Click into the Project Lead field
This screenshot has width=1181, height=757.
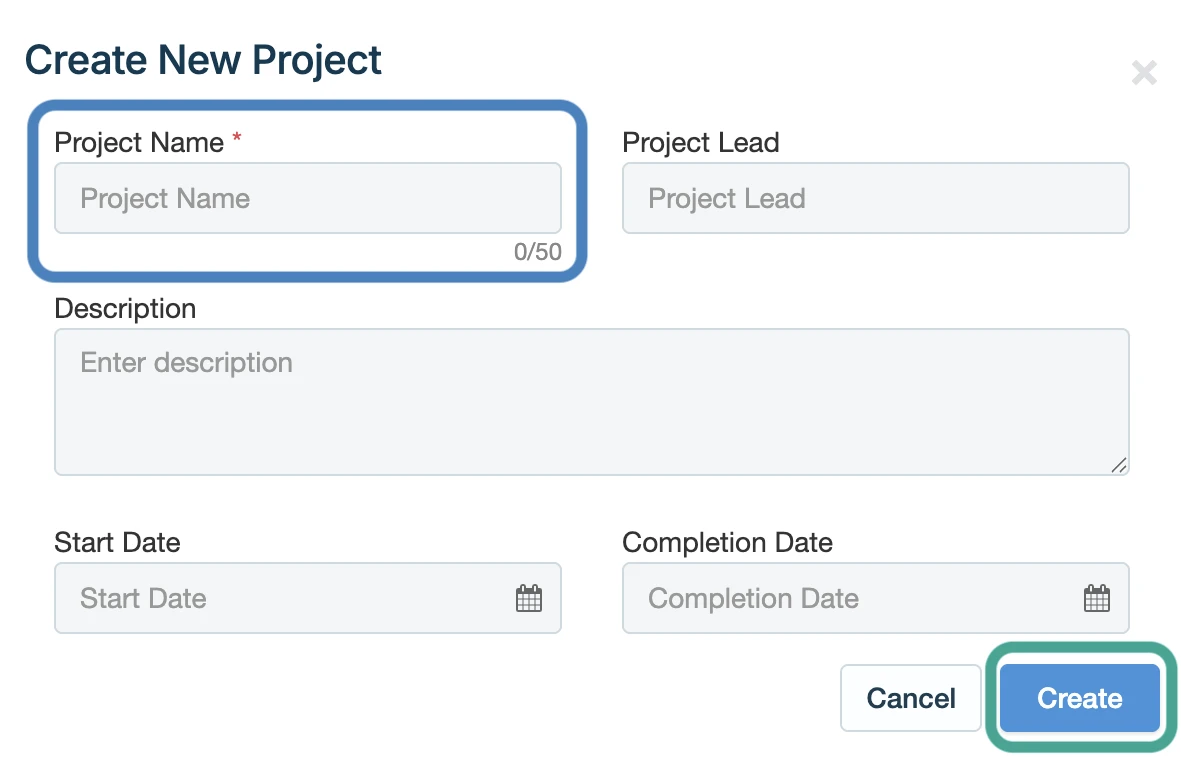(875, 198)
